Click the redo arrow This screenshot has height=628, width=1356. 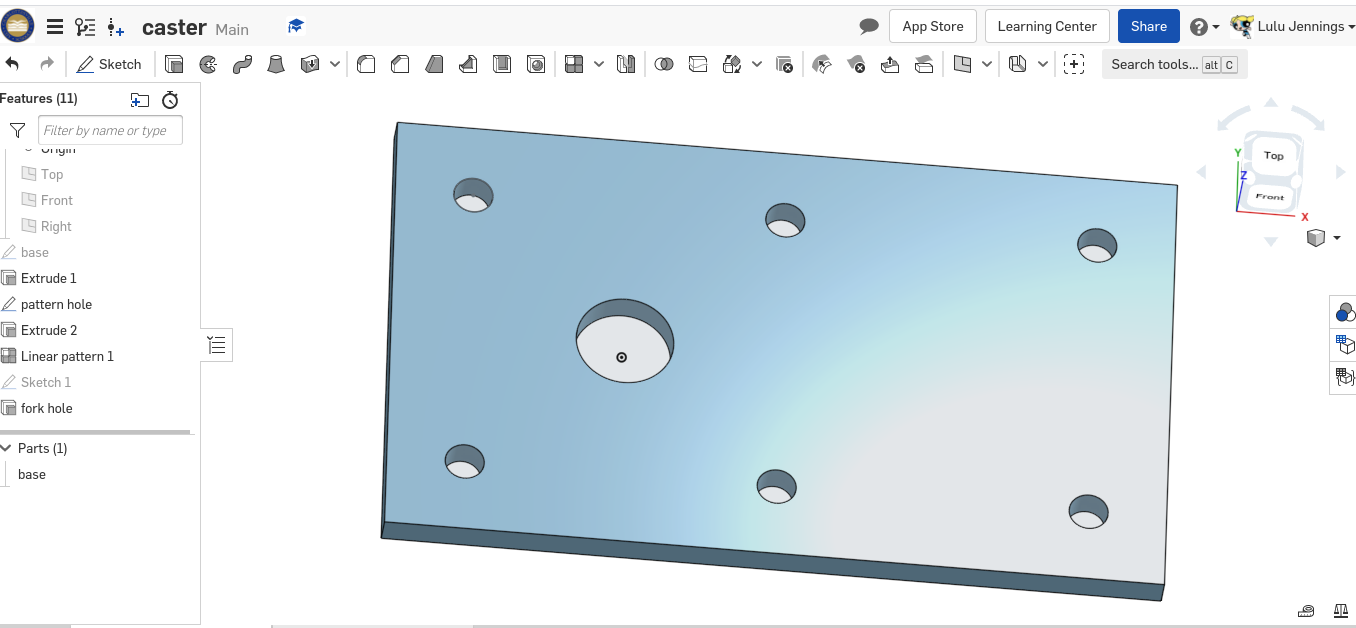click(x=46, y=64)
